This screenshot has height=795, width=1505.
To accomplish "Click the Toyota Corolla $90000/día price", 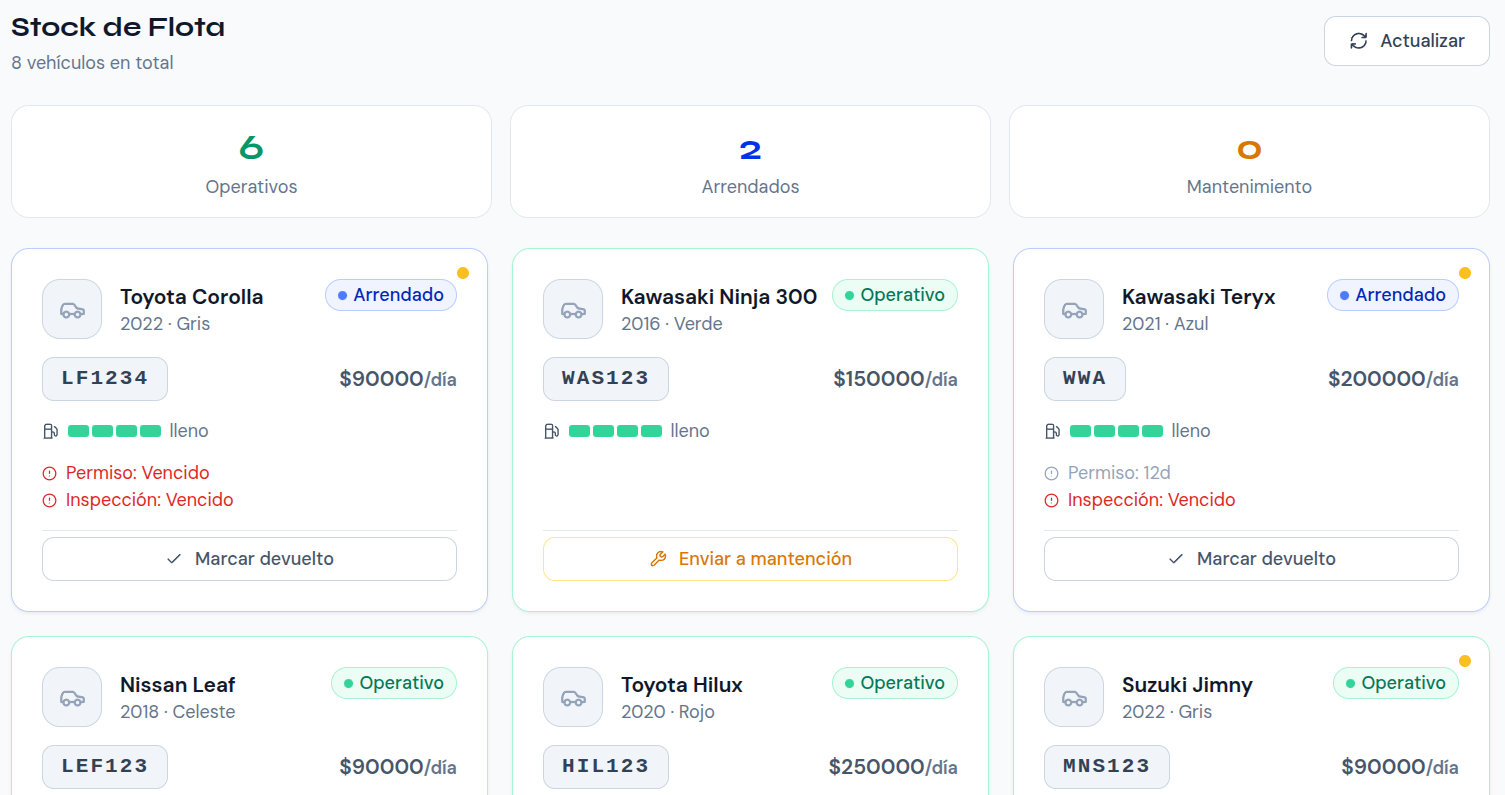I will (x=398, y=379).
